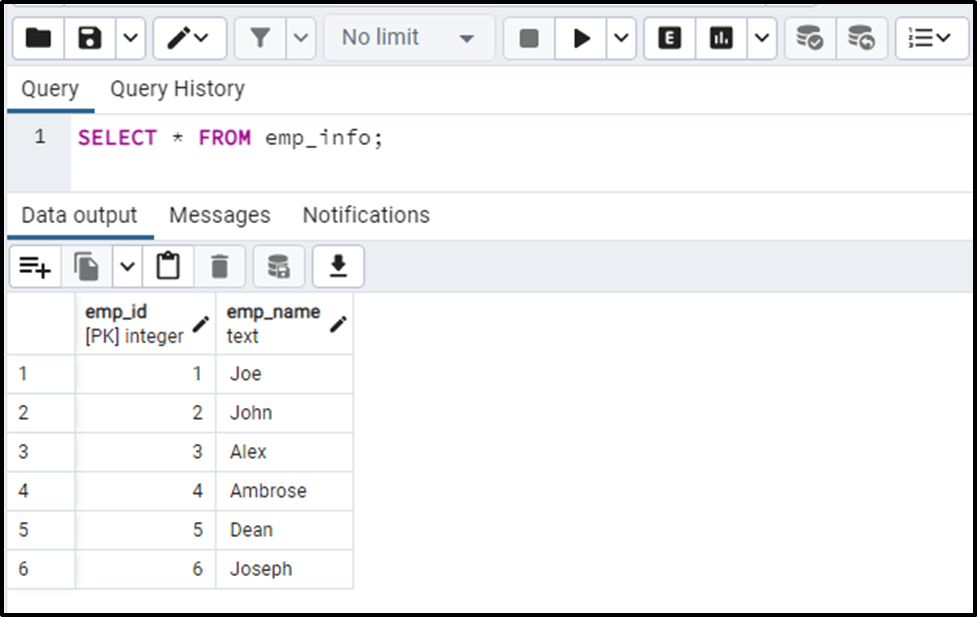
Task: Click the emp_name column edit pencil
Action: click(338, 323)
